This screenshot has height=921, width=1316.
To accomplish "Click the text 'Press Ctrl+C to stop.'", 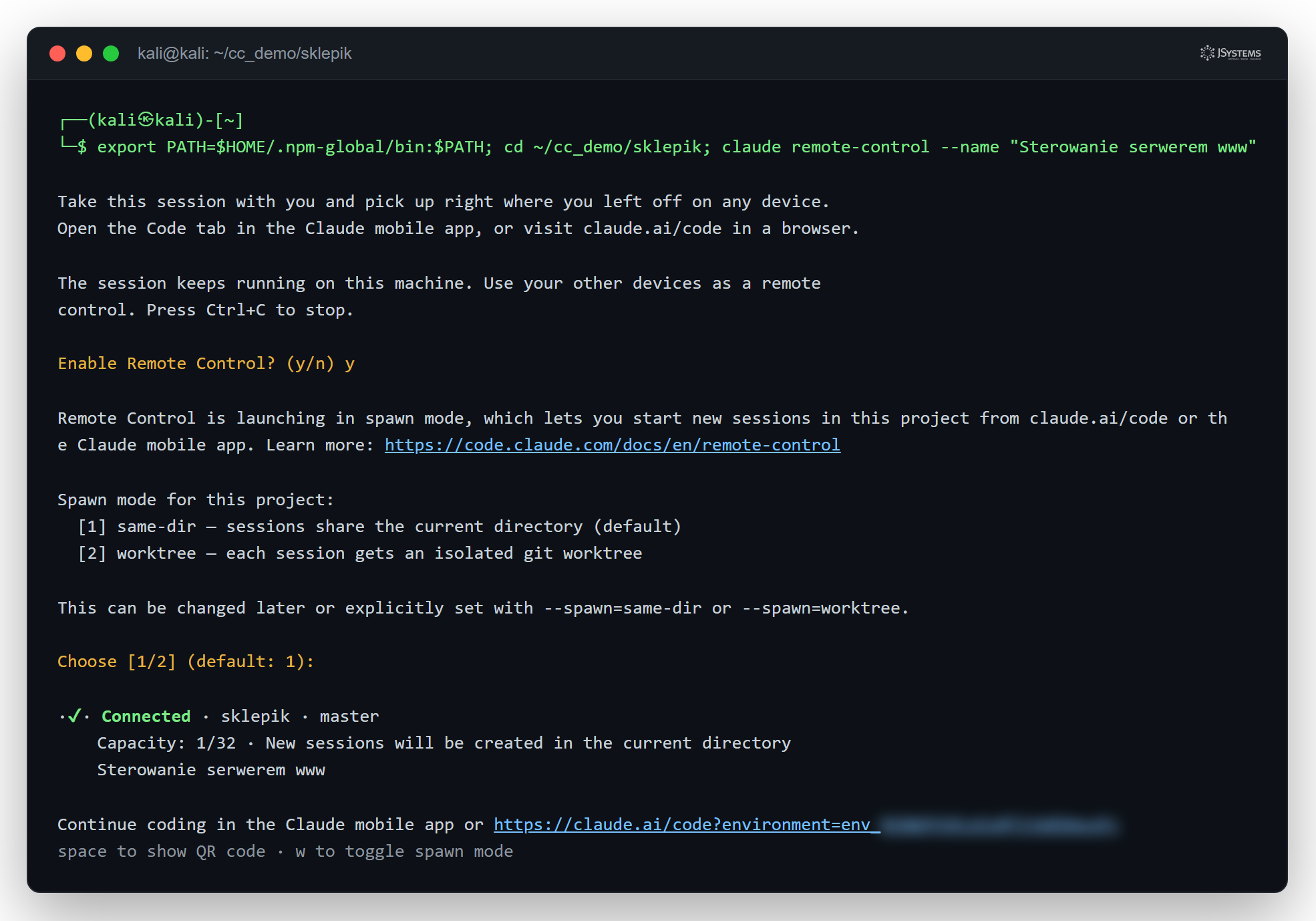I will click(250, 309).
